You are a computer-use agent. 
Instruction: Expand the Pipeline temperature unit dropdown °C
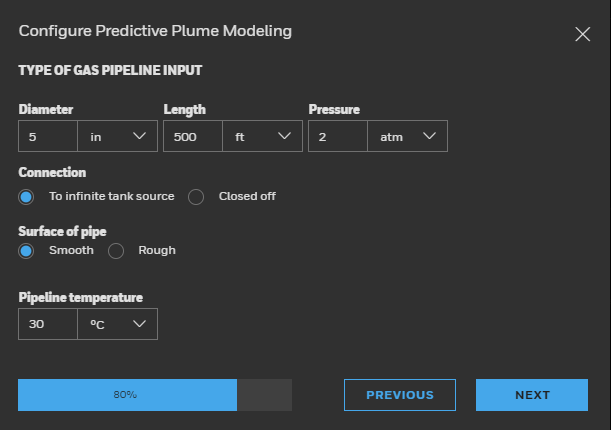[117, 324]
